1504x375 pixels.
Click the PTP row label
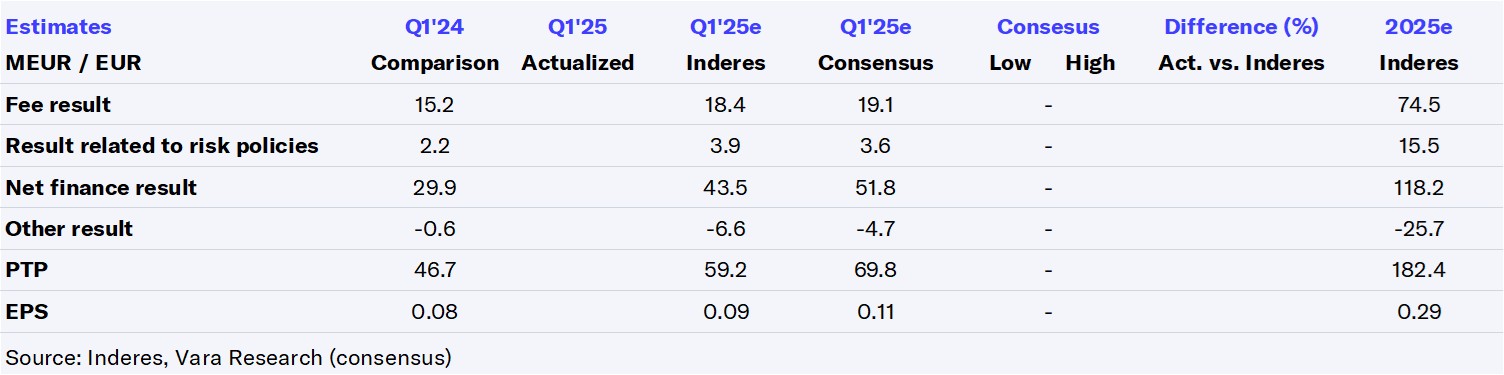pyautogui.click(x=25, y=270)
